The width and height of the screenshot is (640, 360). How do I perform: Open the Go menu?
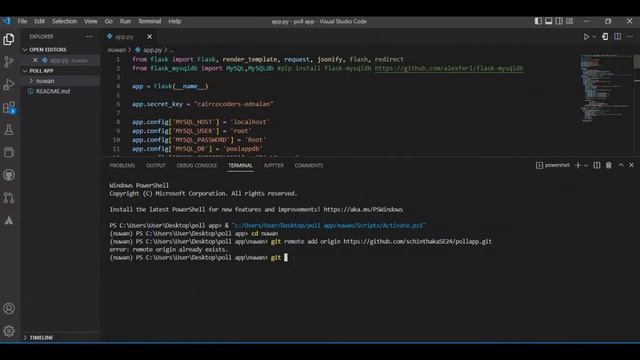109,21
